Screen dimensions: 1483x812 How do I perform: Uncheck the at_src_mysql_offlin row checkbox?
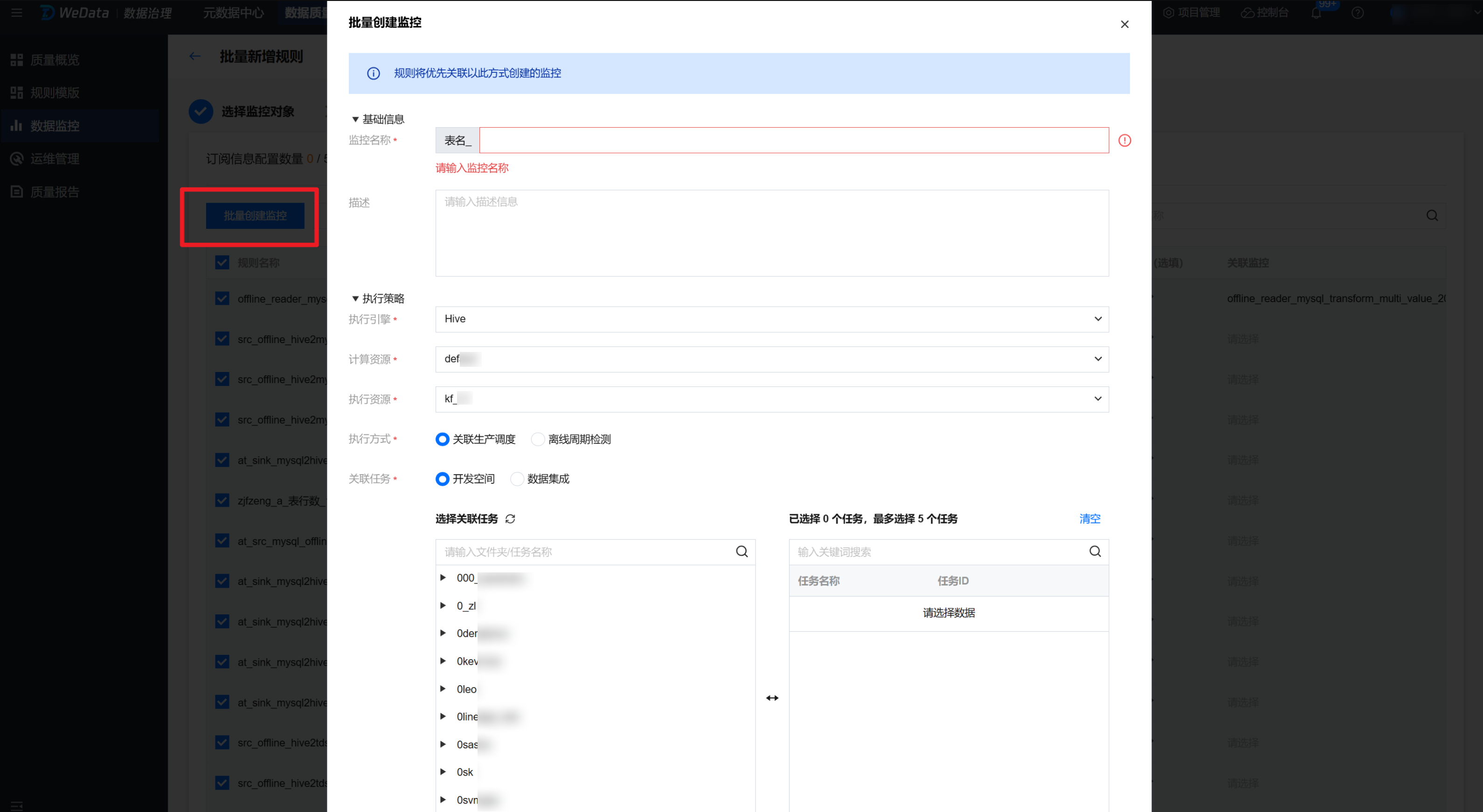point(222,540)
